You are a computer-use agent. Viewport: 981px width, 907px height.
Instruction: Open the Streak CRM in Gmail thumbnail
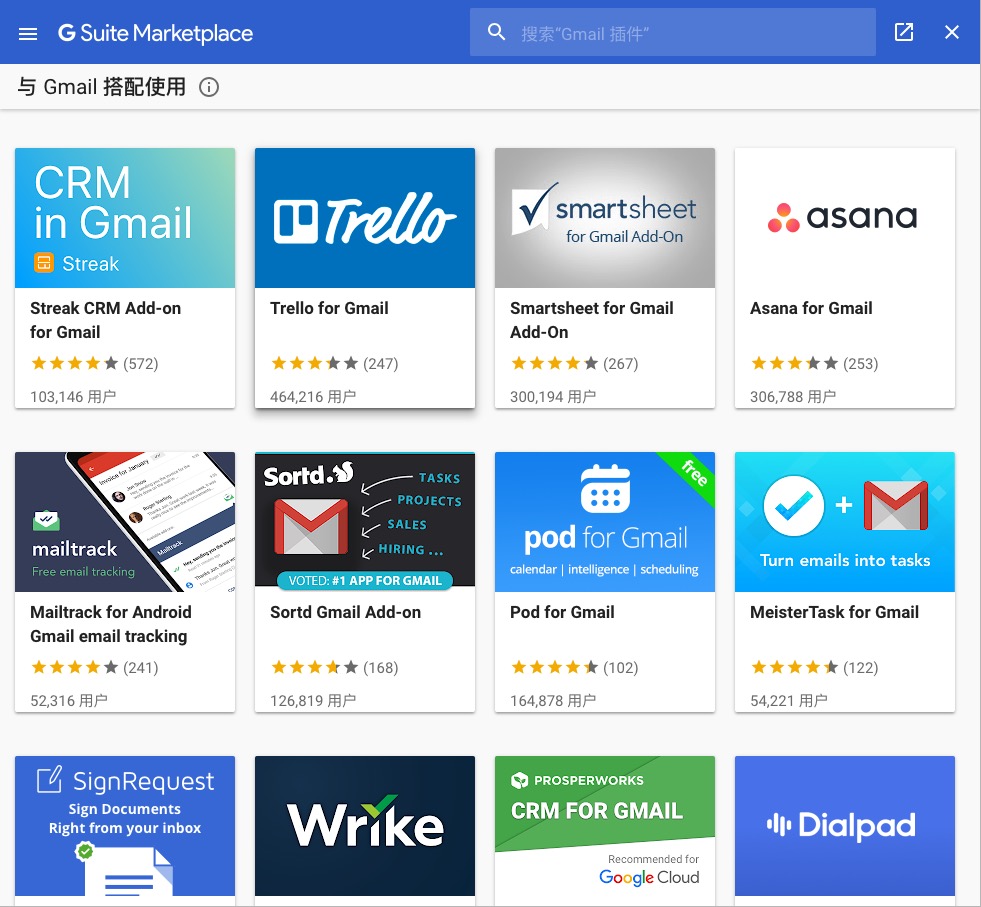[x=125, y=218]
